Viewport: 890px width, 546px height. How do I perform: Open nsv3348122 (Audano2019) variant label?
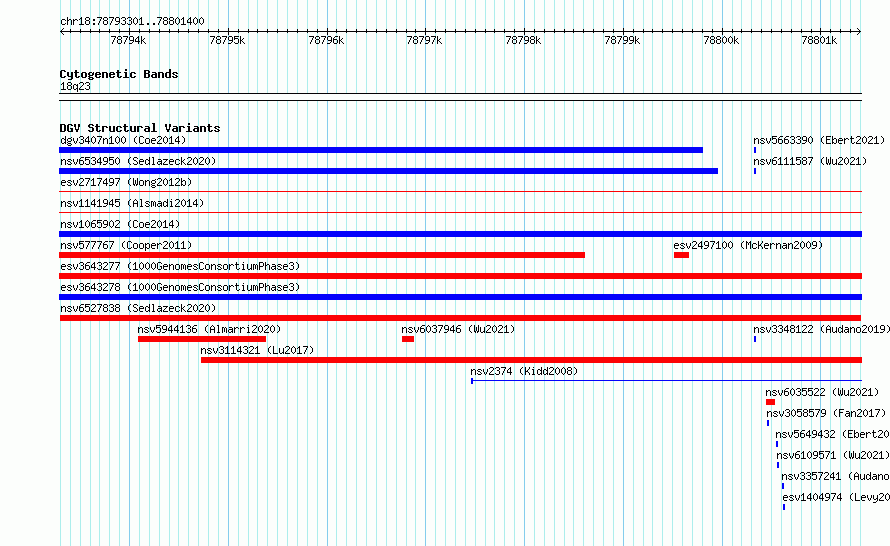pyautogui.click(x=821, y=329)
